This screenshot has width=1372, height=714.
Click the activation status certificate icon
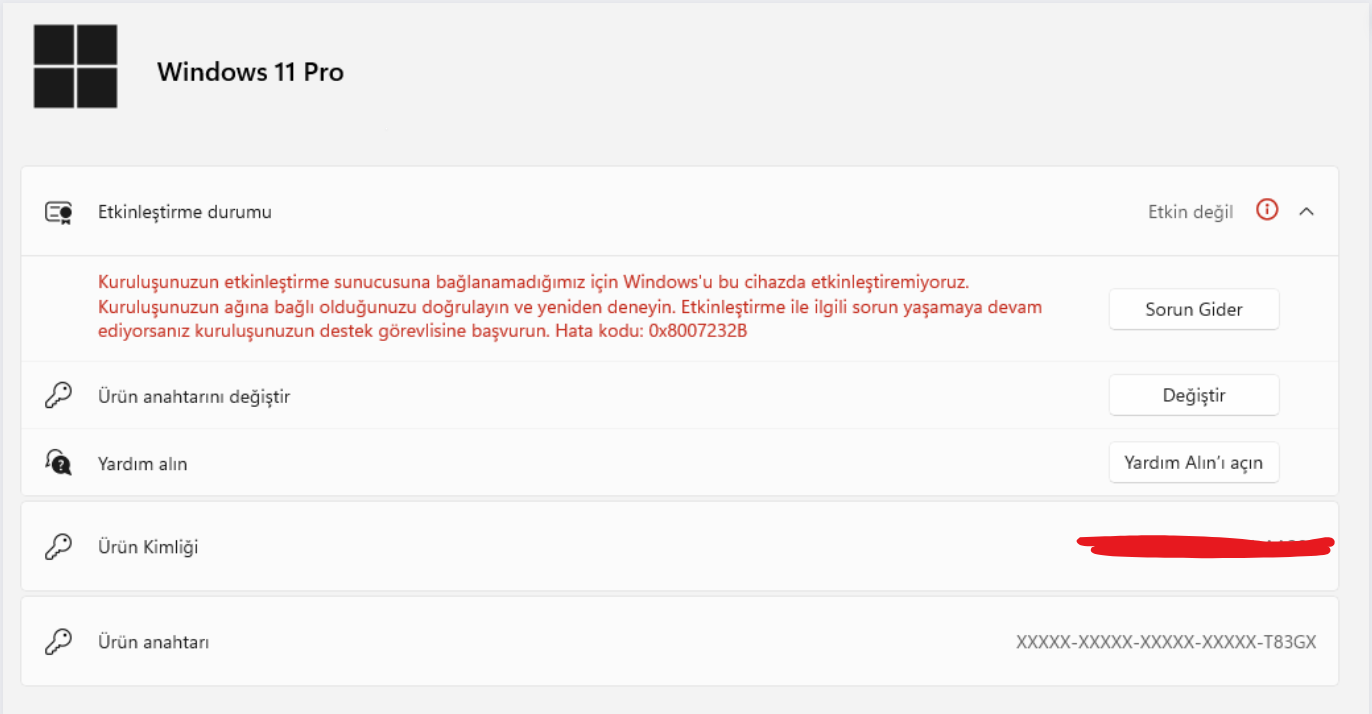(59, 212)
